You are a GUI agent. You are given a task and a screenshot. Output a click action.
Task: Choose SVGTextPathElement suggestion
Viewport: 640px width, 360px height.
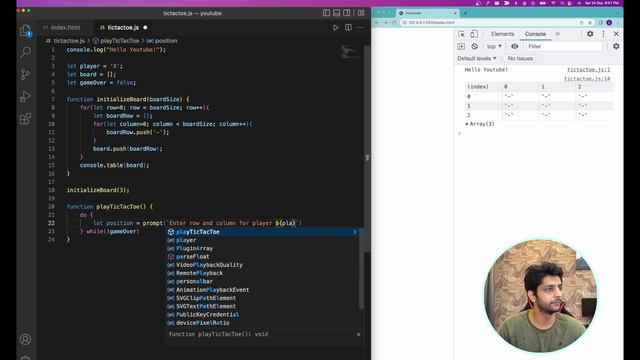click(x=263, y=306)
